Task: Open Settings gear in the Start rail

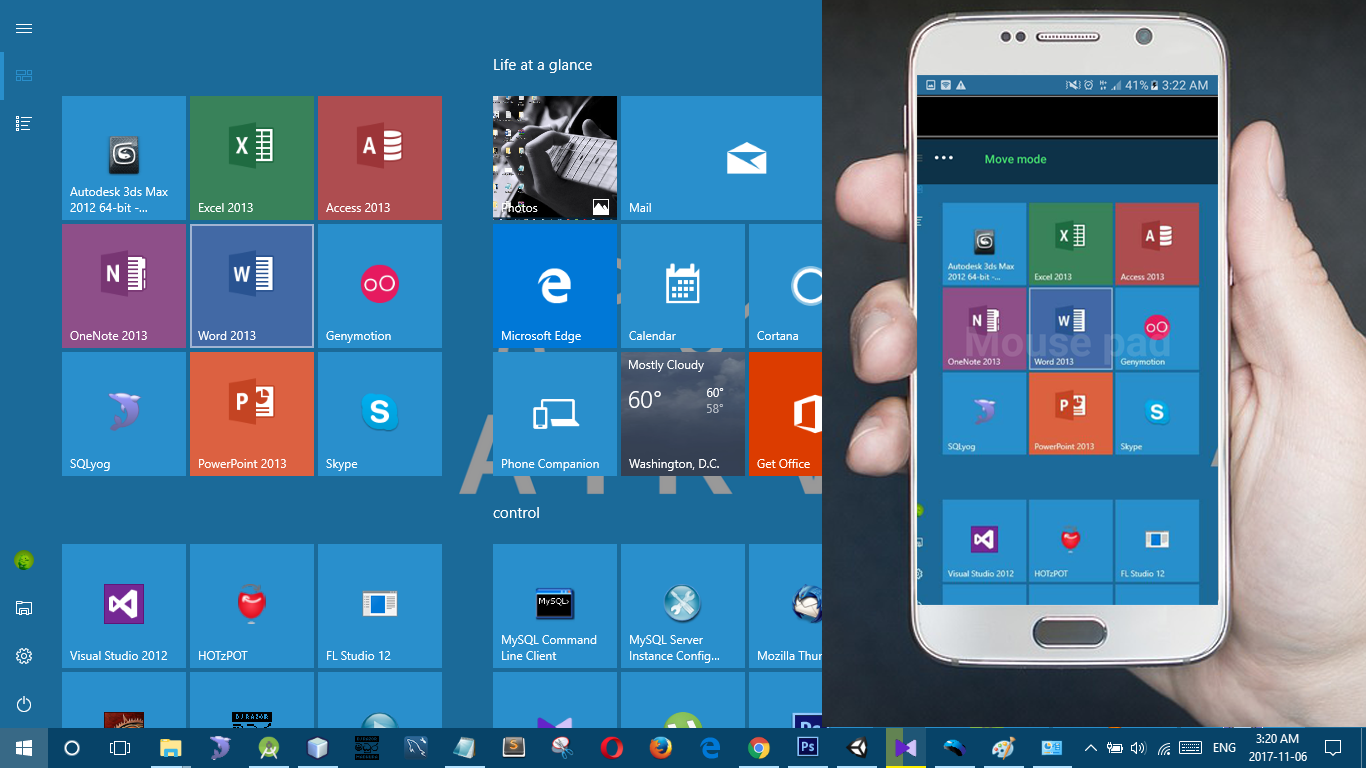Action: (x=24, y=656)
